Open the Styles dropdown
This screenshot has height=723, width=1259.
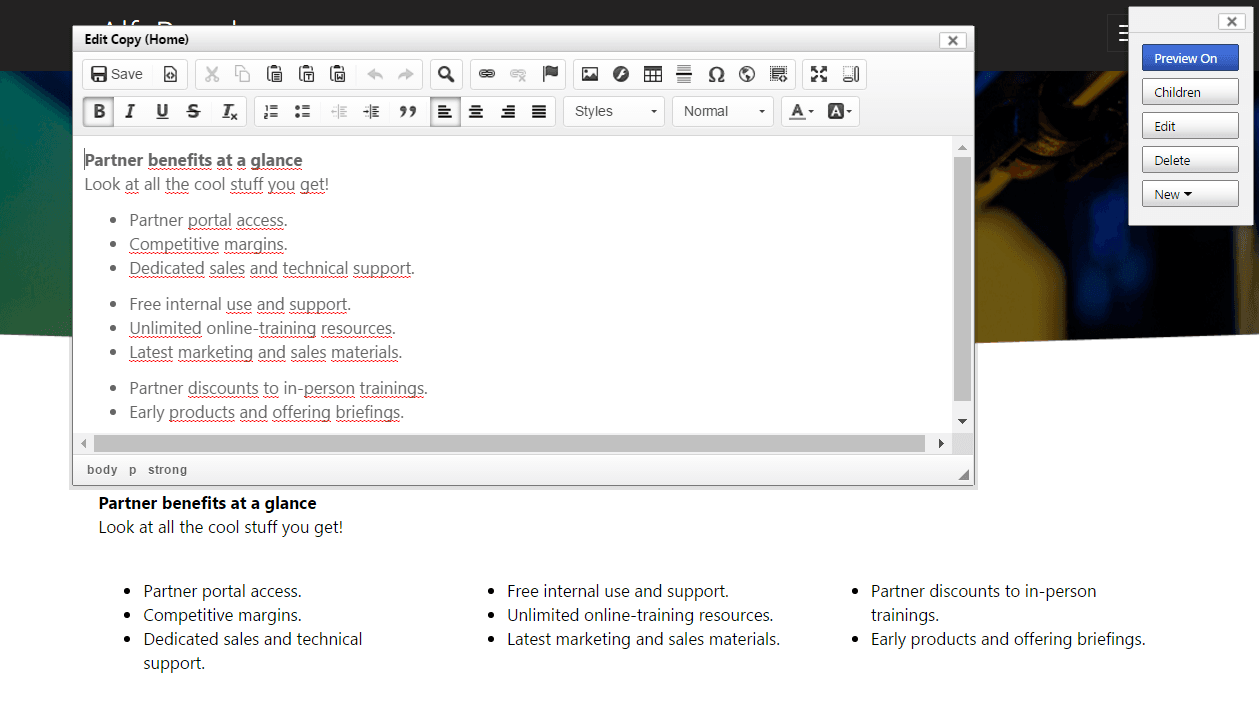(614, 111)
